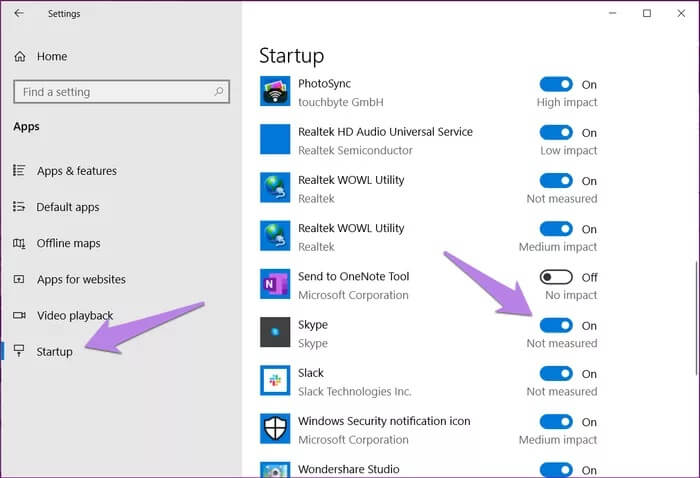Screen dimensions: 700x478
Task: Click the Video playback camera icon
Action: click(19, 316)
